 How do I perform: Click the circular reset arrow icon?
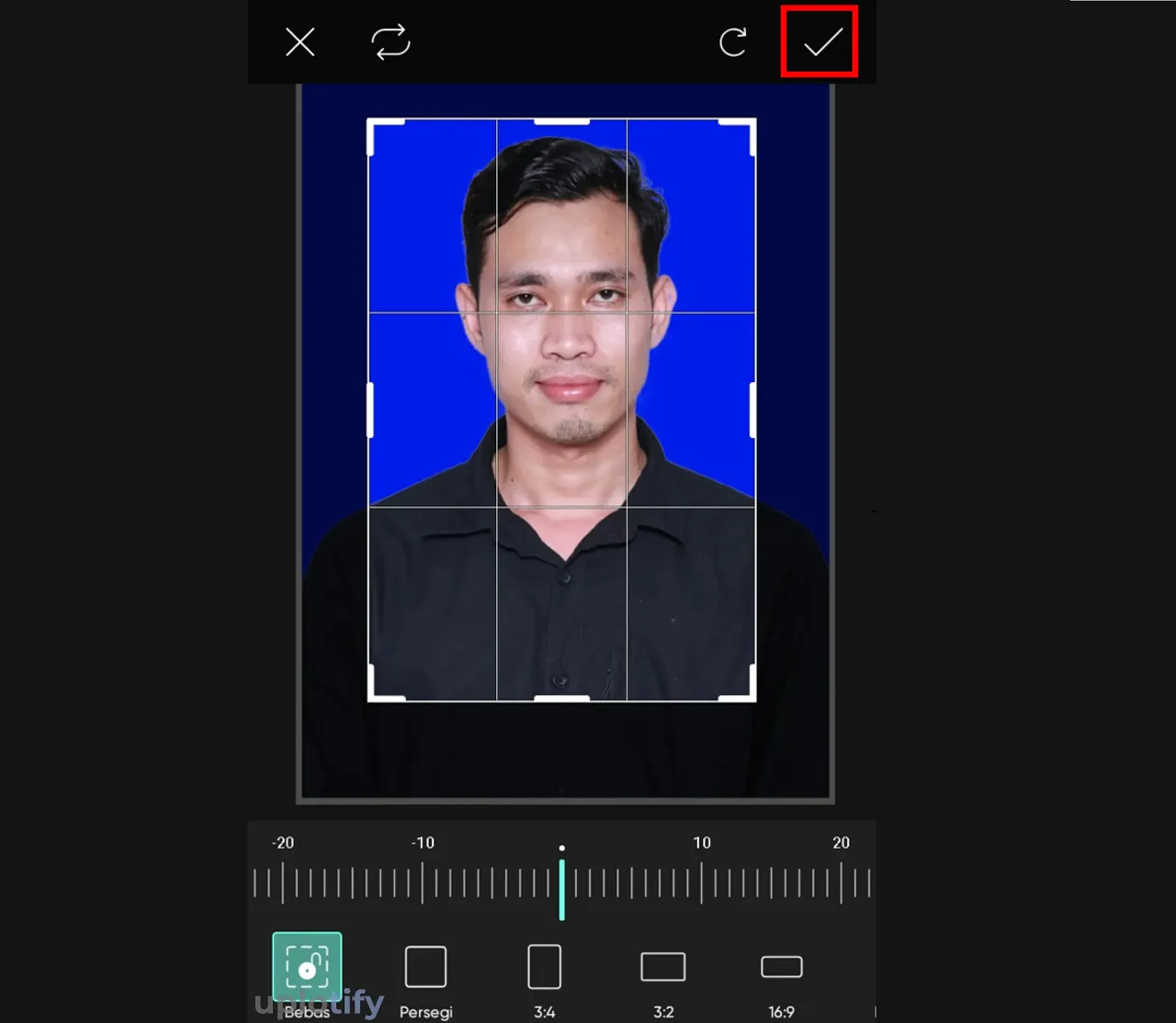tap(732, 42)
